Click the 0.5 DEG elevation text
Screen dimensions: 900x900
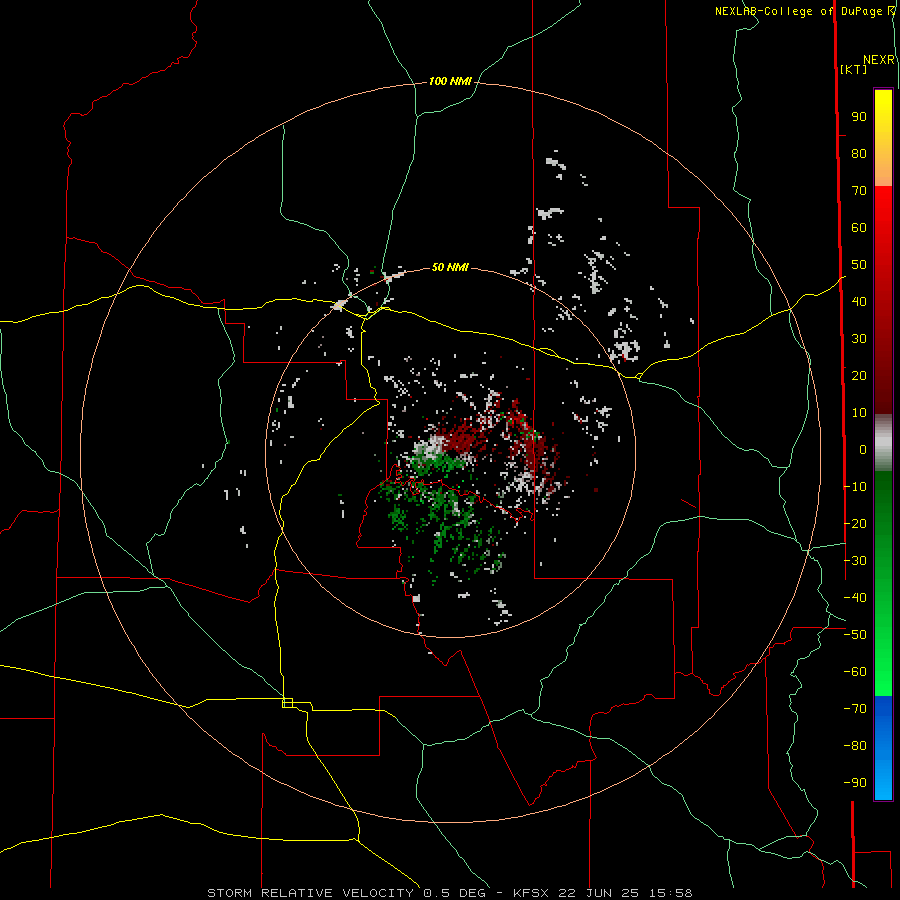tap(455, 893)
